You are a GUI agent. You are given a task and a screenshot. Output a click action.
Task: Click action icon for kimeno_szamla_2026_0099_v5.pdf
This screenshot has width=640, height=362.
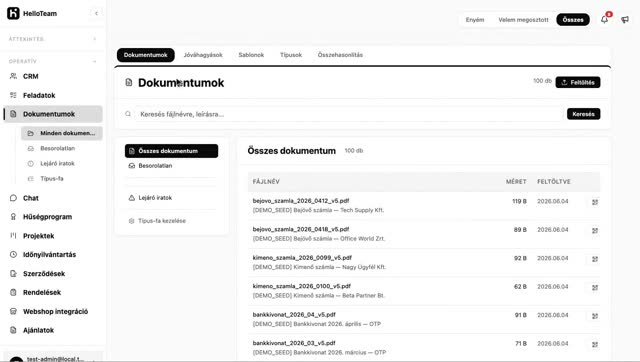click(x=595, y=259)
